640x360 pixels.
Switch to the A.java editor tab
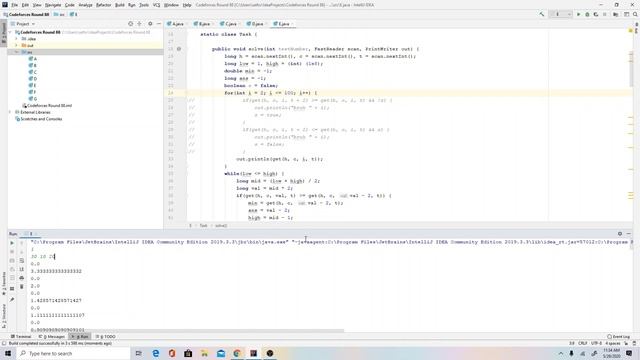click(x=176, y=24)
